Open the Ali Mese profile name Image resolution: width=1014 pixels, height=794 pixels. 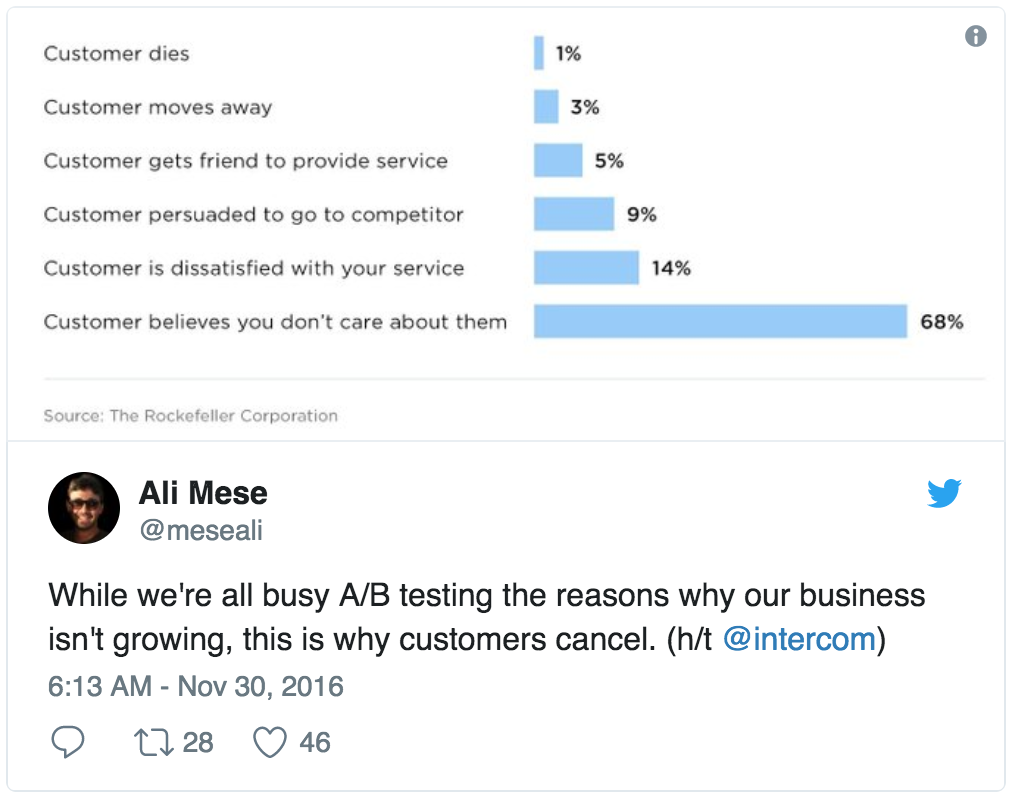[x=203, y=493]
